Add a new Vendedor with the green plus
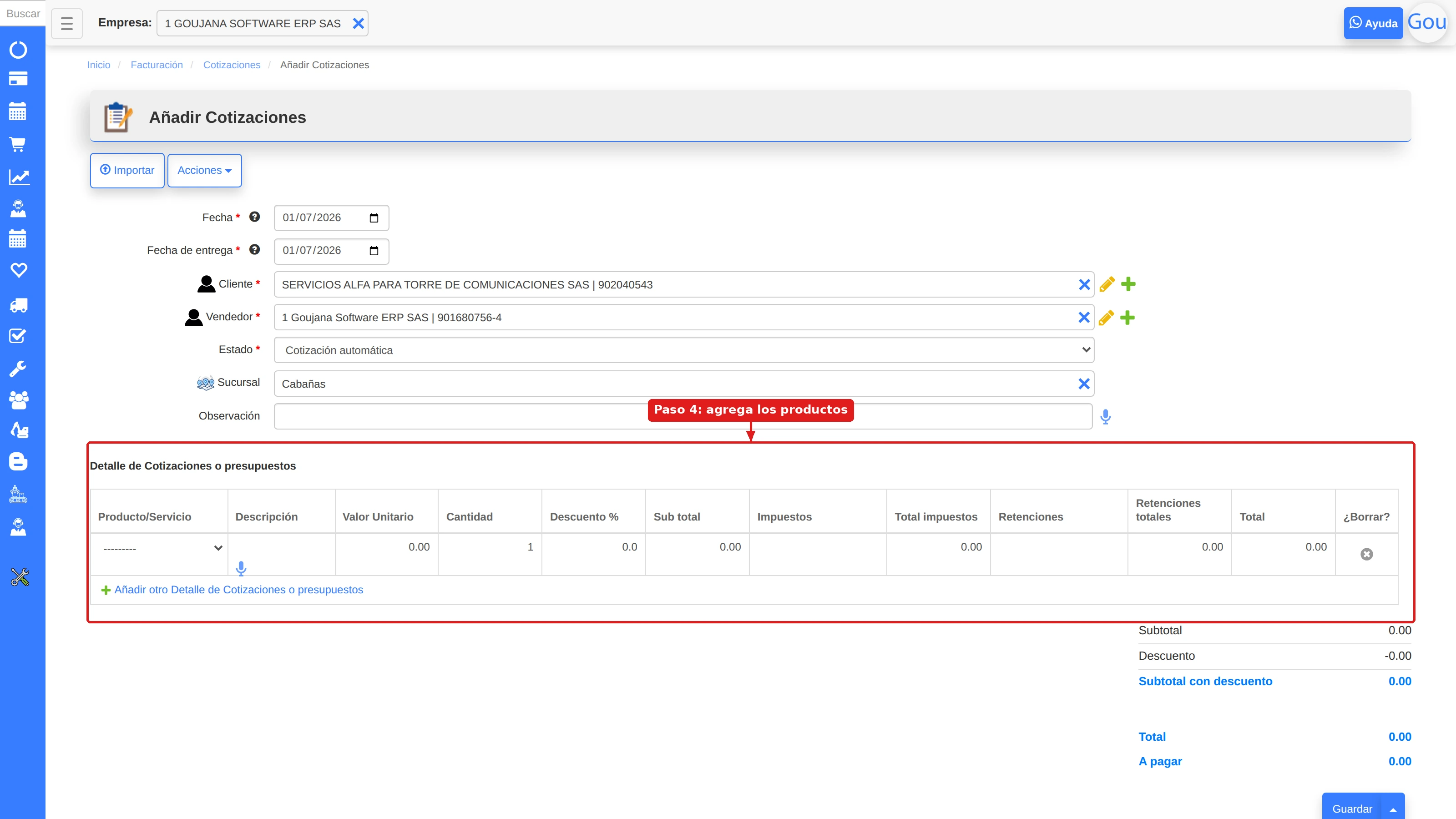 [1127, 318]
